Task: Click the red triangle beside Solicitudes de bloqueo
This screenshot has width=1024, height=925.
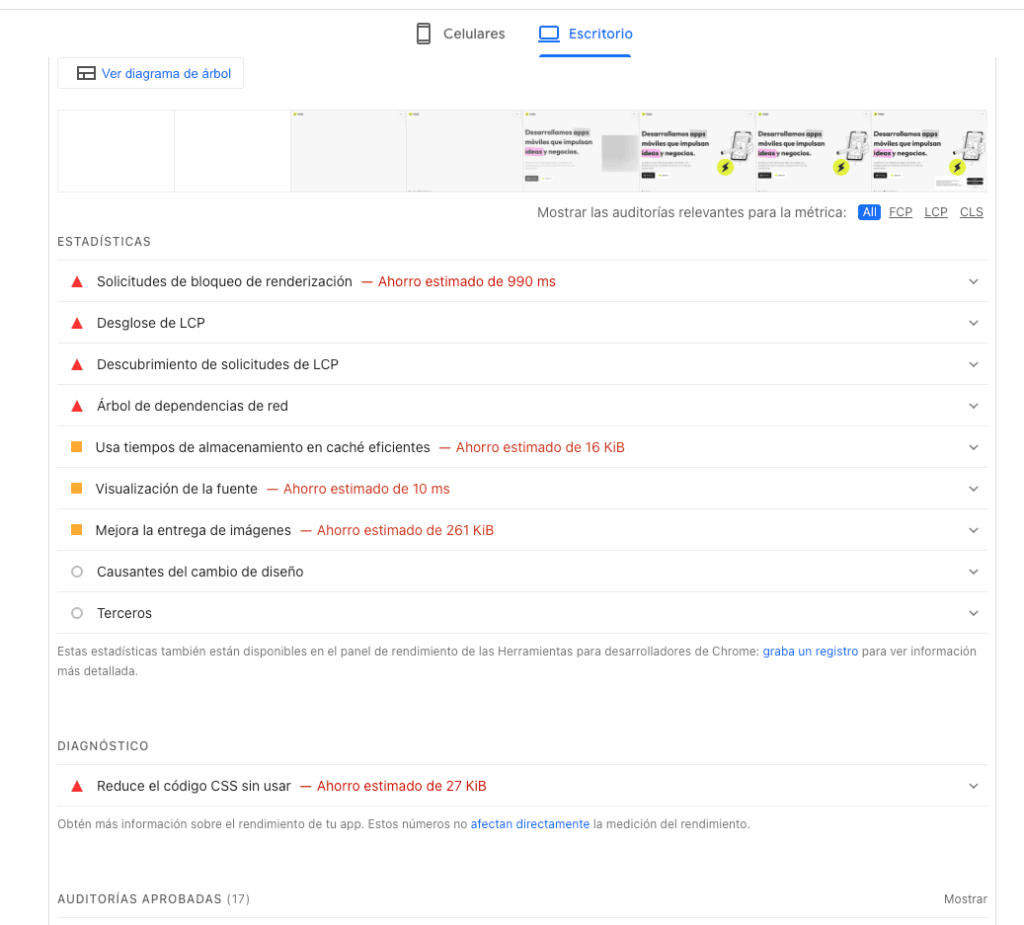Action: pyautogui.click(x=76, y=281)
